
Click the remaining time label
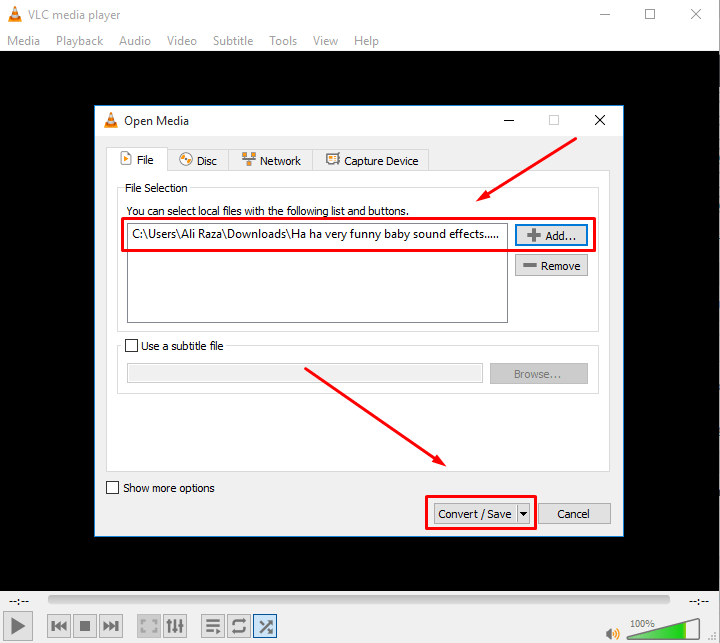(698, 601)
